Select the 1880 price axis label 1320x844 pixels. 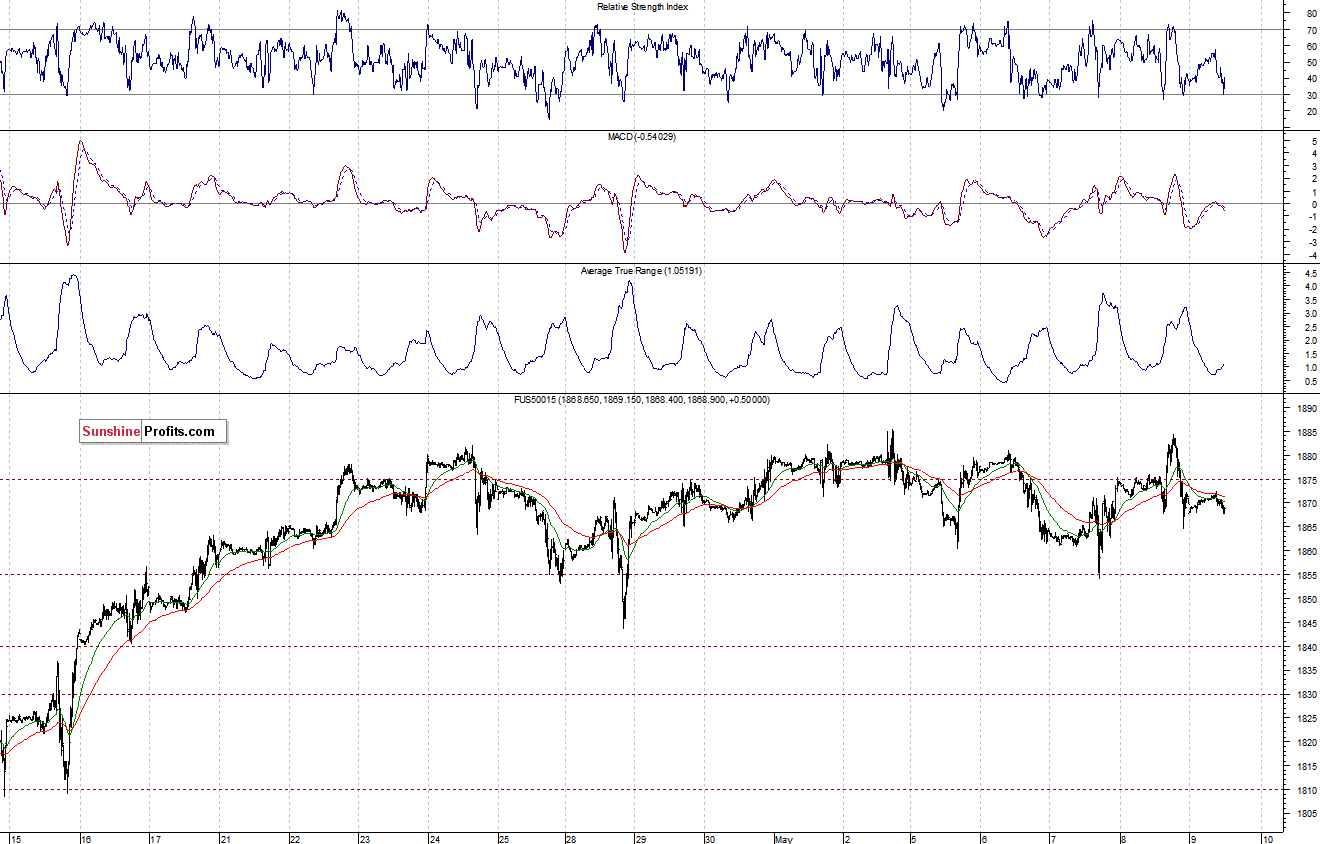(1306, 457)
